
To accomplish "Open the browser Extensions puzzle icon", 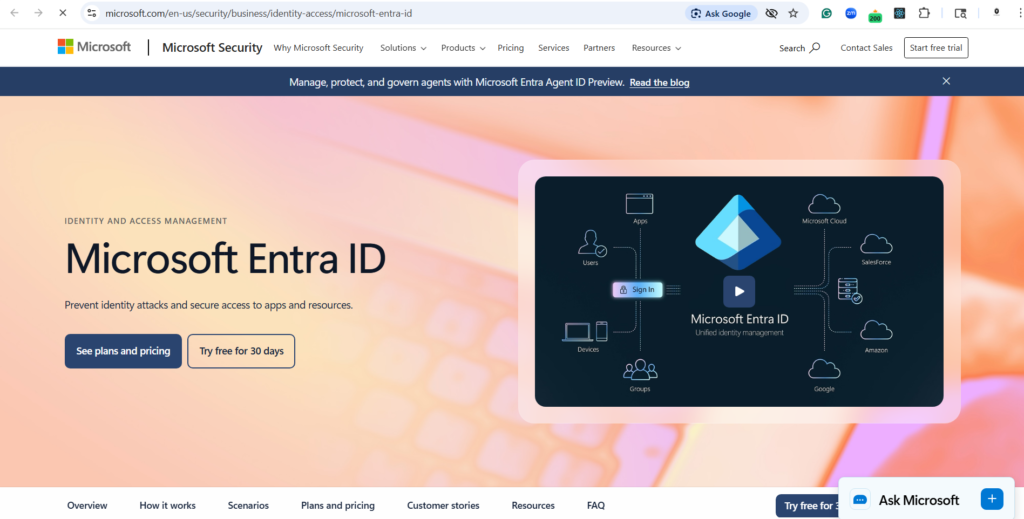I will [x=924, y=13].
